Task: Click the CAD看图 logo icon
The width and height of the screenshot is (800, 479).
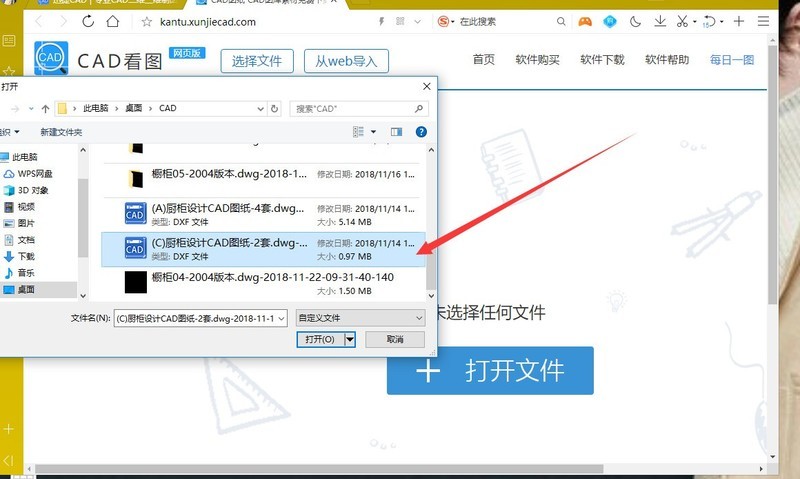Action: [x=54, y=61]
